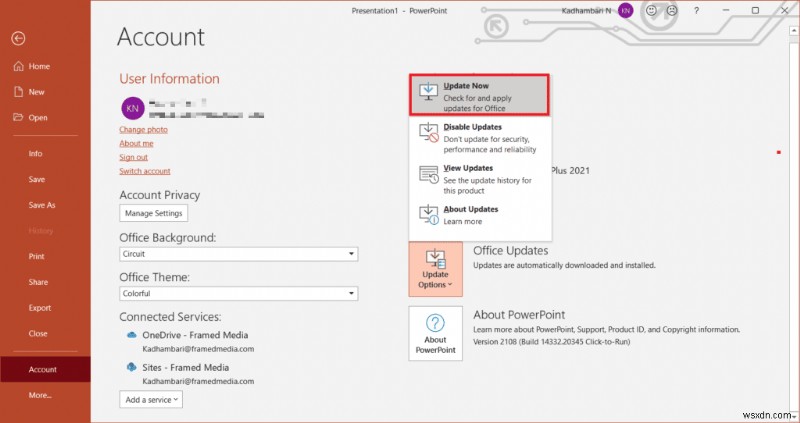
Task: Click the About PowerPoint button
Action: click(435, 334)
